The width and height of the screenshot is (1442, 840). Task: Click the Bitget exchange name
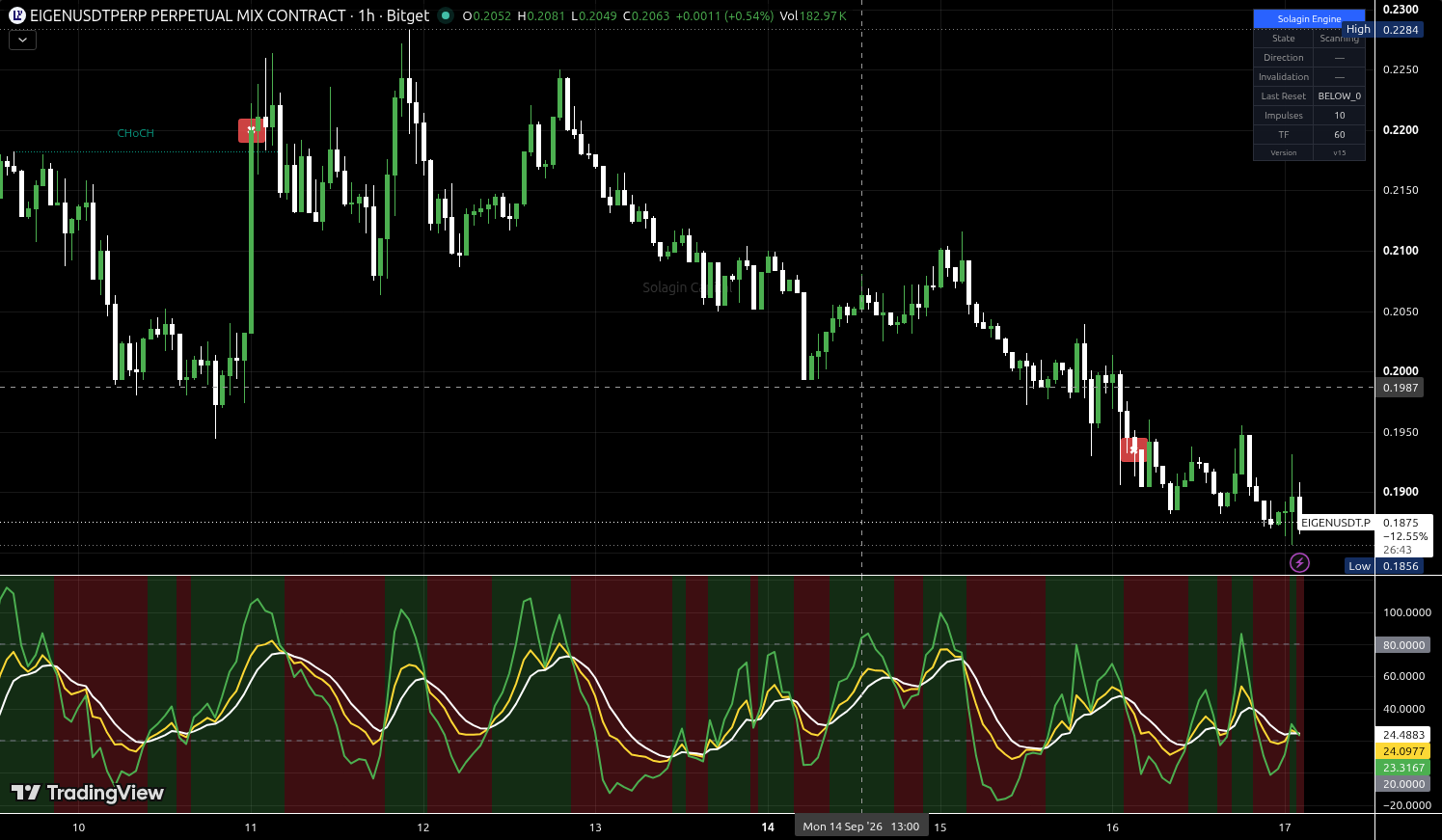point(408,15)
